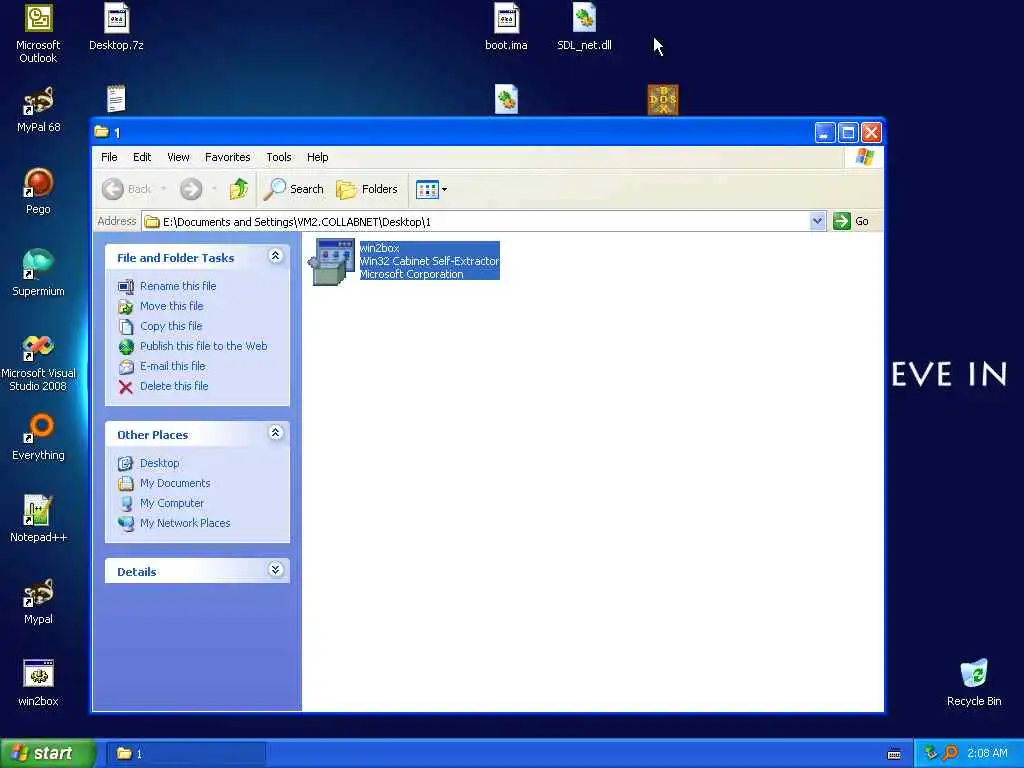Click the Supermium browser shortcut
Screen dimensions: 1024x768
pos(38,274)
